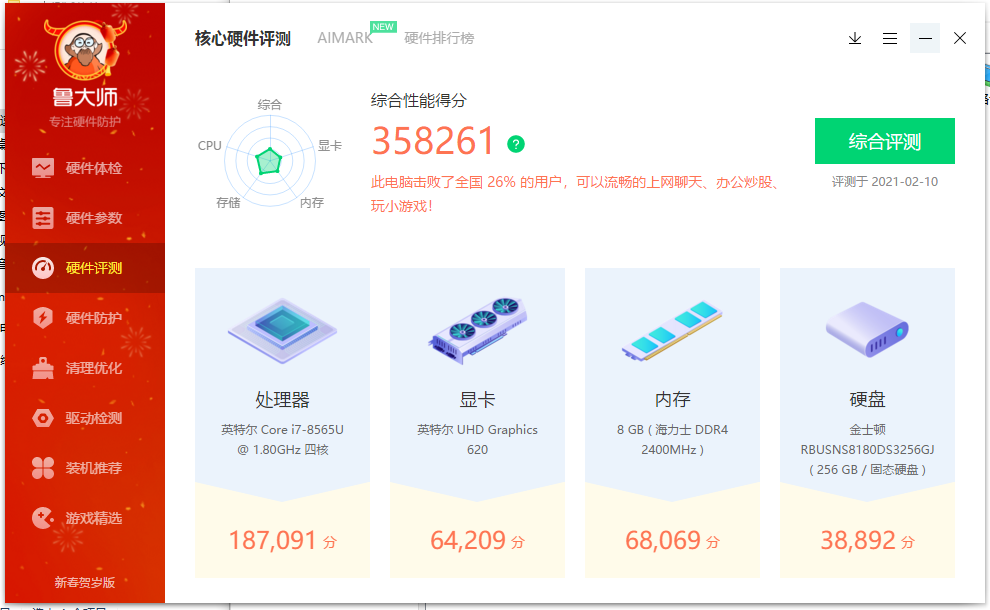This screenshot has width=990, height=610.
Task: Click the green question mark help icon
Action: (516, 144)
